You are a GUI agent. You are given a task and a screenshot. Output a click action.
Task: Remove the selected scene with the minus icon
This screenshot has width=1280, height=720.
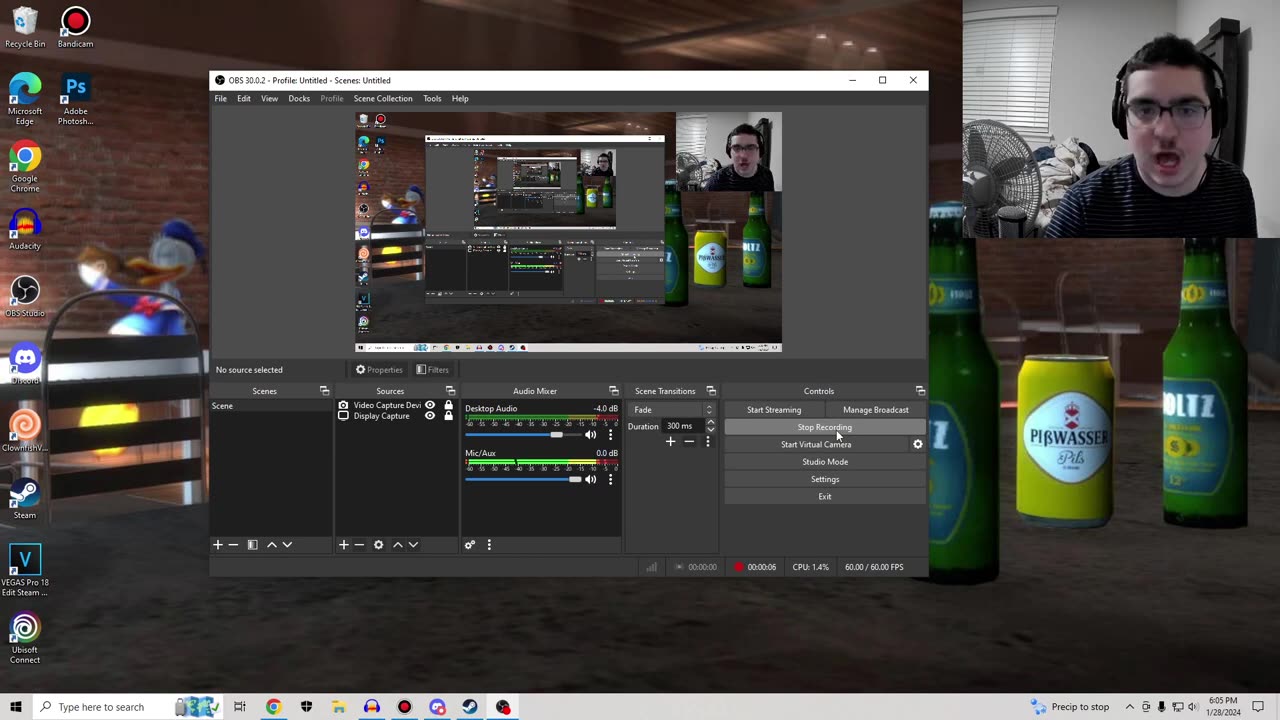233,545
